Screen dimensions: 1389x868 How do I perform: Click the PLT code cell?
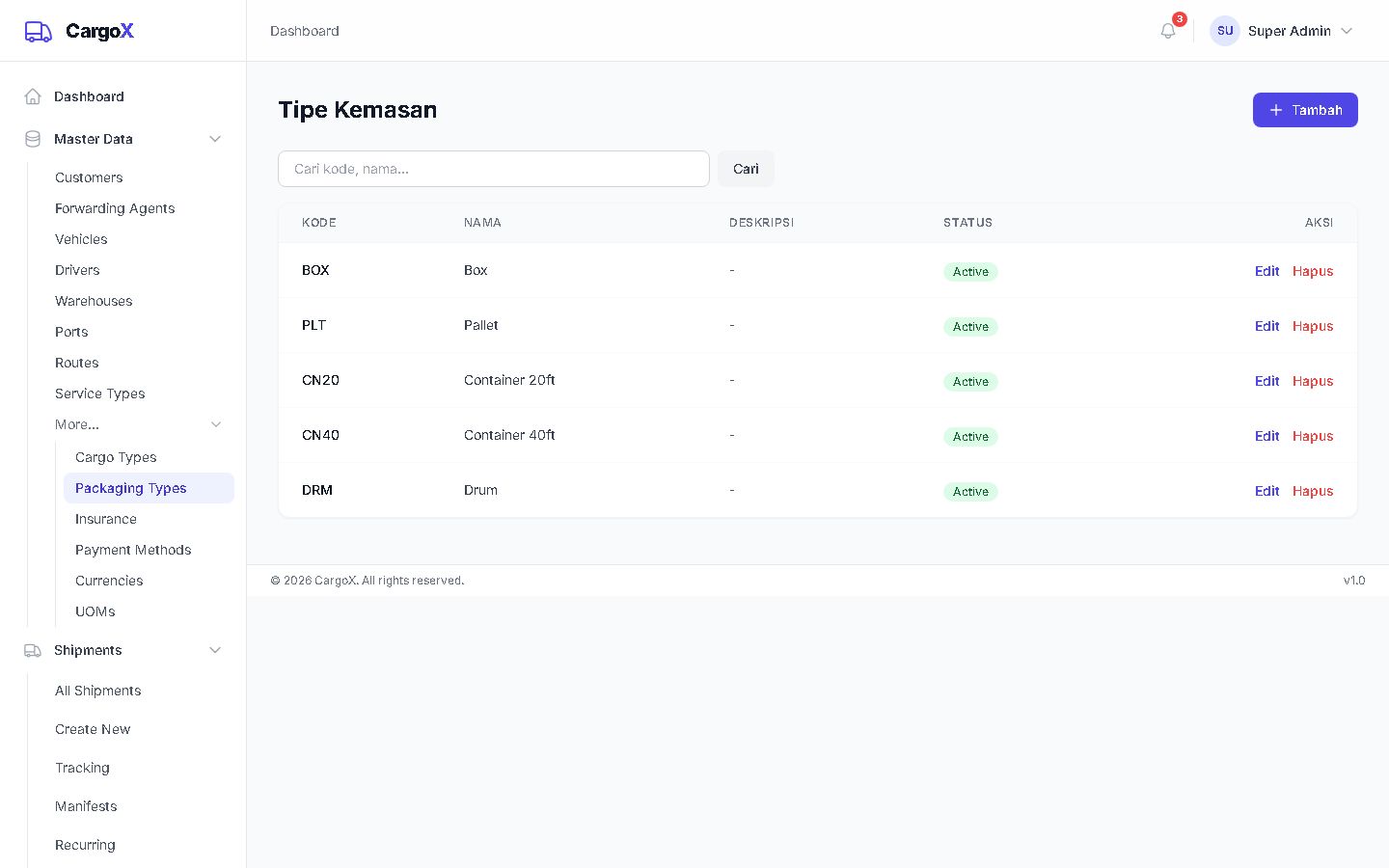tap(313, 325)
